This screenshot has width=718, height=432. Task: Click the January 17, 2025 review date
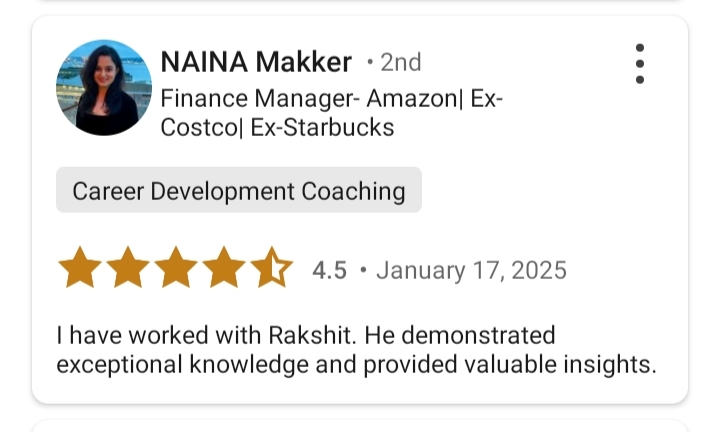click(471, 270)
